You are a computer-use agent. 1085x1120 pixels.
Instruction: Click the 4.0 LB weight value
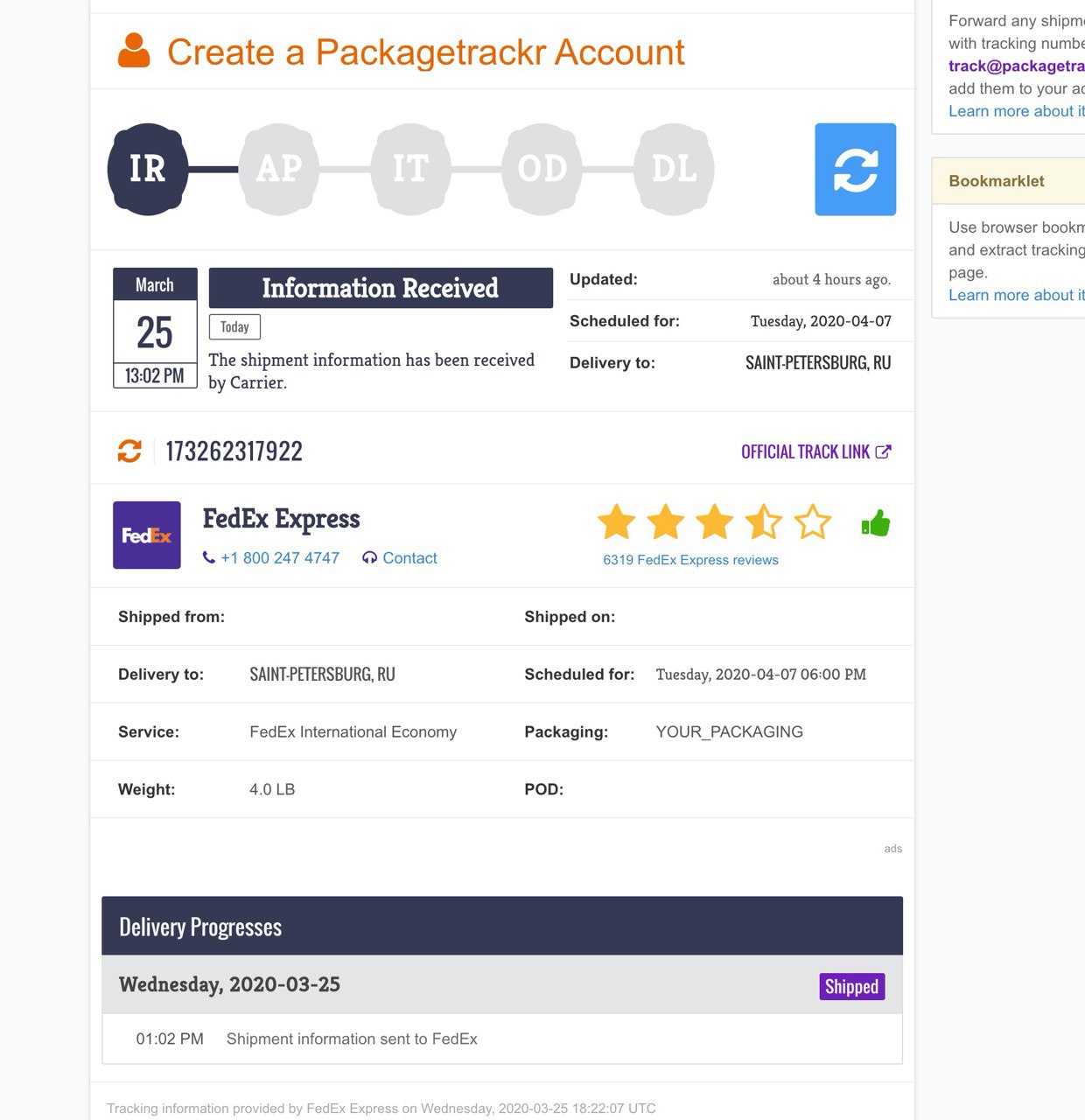[x=272, y=789]
